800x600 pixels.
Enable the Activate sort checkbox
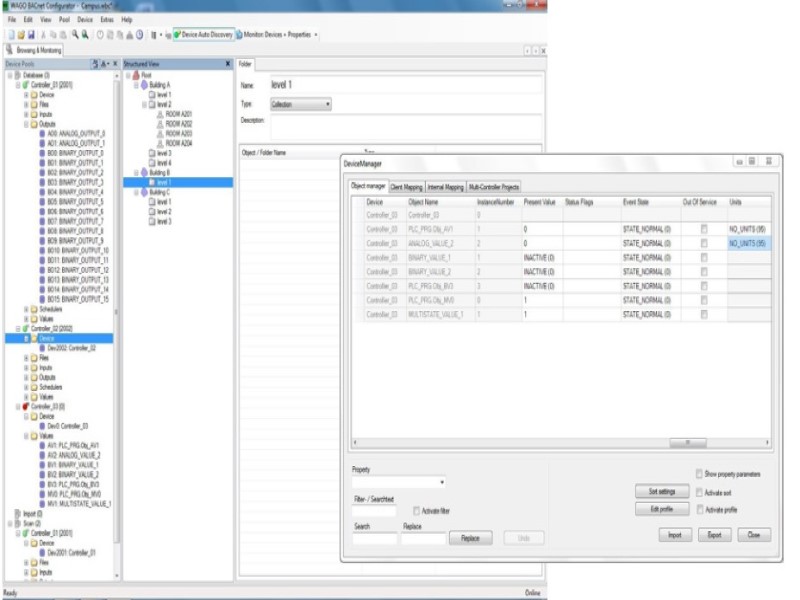pyautogui.click(x=699, y=492)
